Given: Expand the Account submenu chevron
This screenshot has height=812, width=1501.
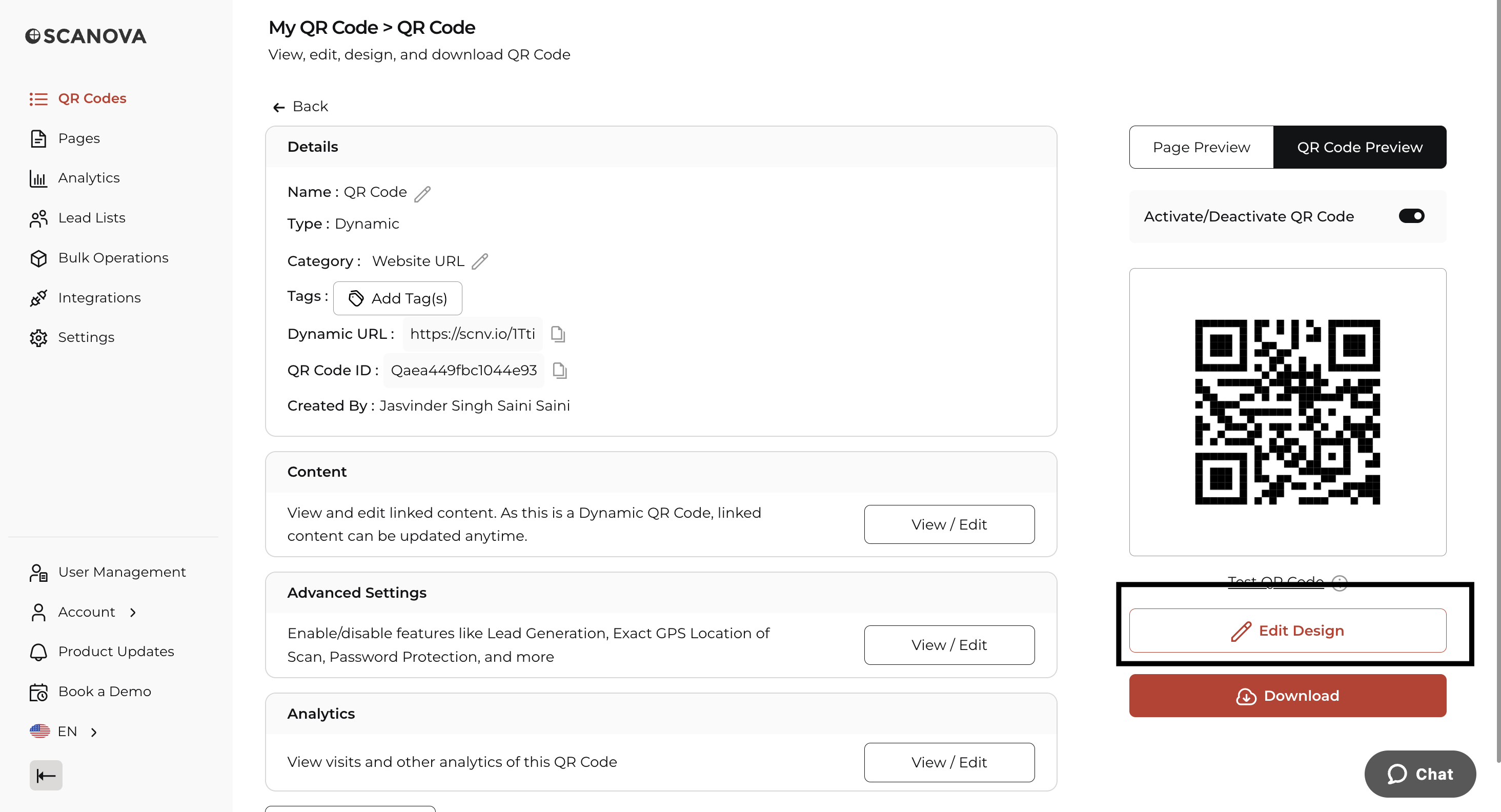Looking at the screenshot, I should (x=133, y=612).
